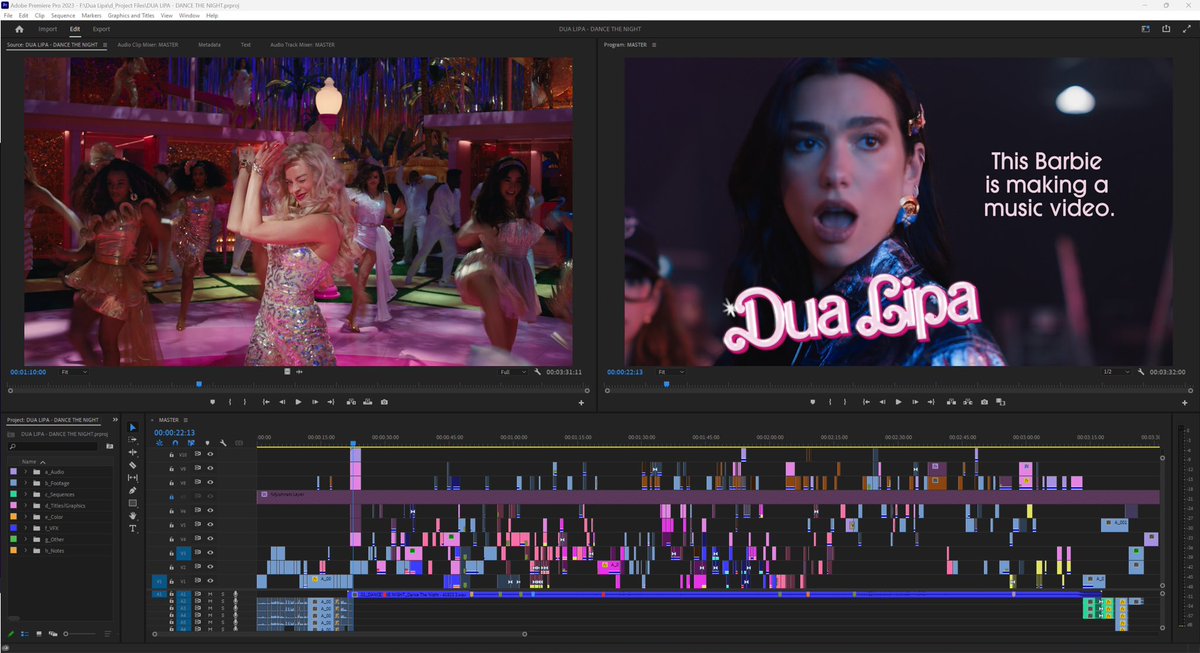Toggle V10 track visibility eye
This screenshot has height=653, width=1200.
tap(210, 454)
